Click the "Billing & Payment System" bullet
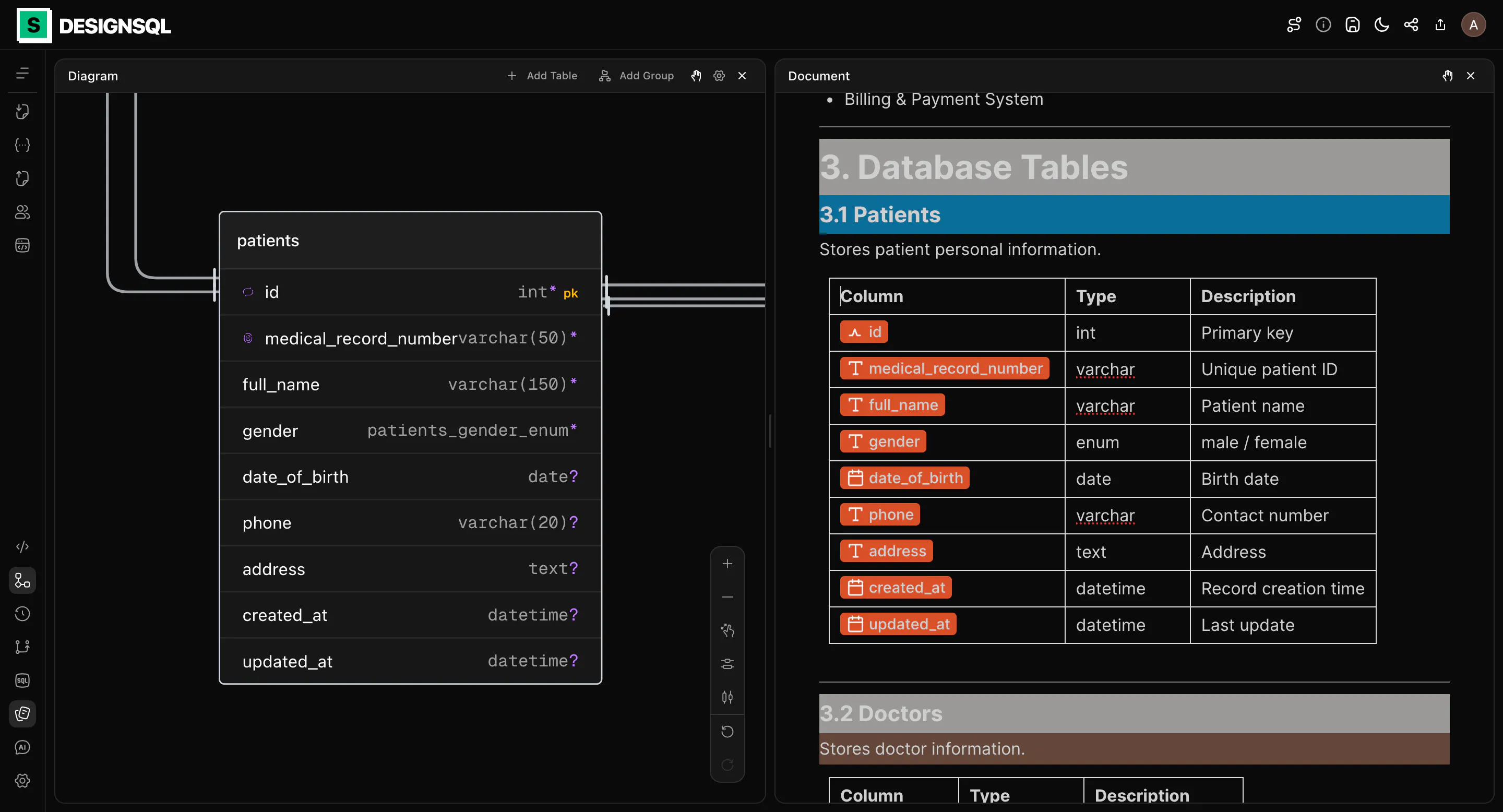This screenshot has height=812, width=1503. pyautogui.click(x=944, y=99)
